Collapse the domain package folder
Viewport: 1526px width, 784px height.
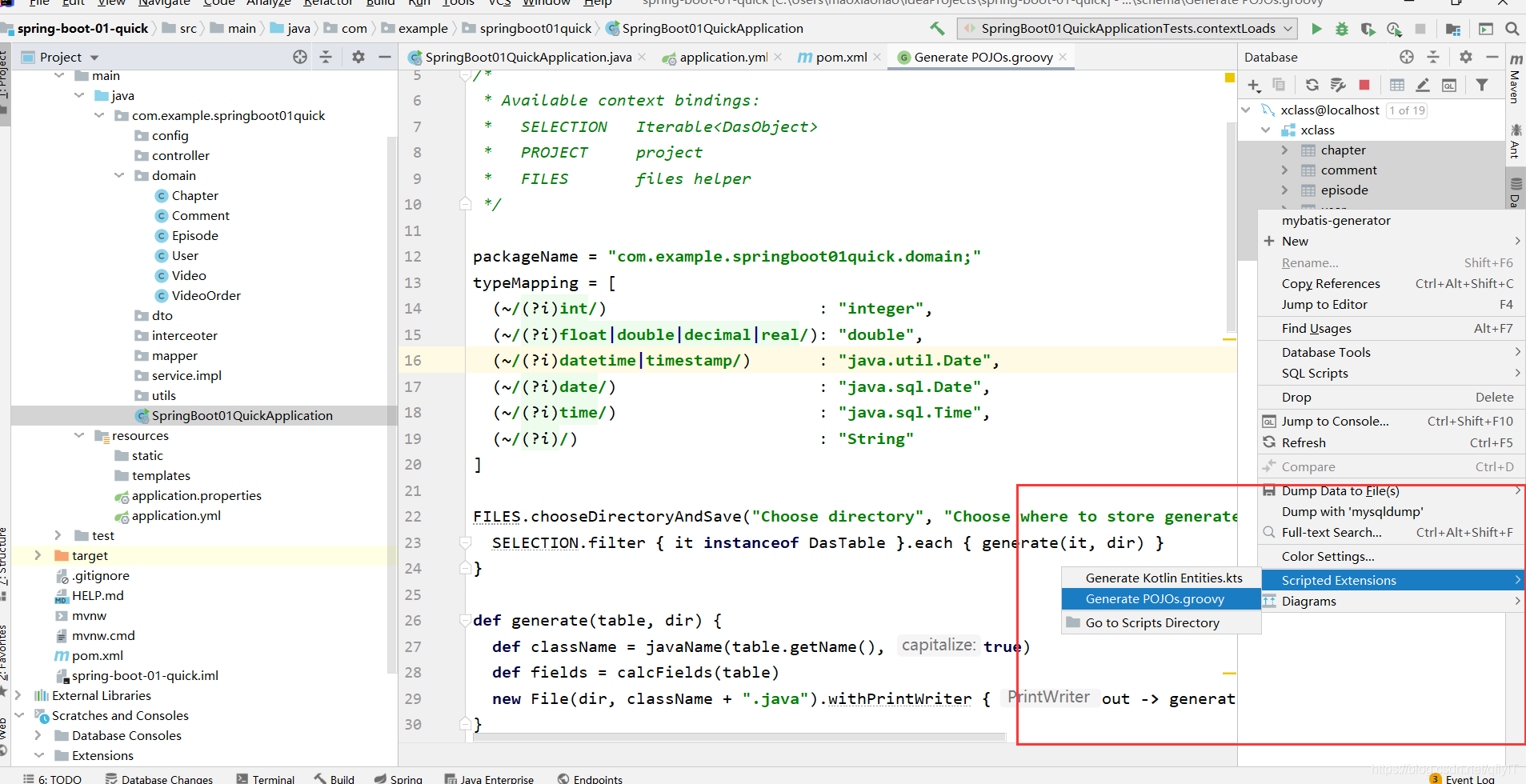119,175
